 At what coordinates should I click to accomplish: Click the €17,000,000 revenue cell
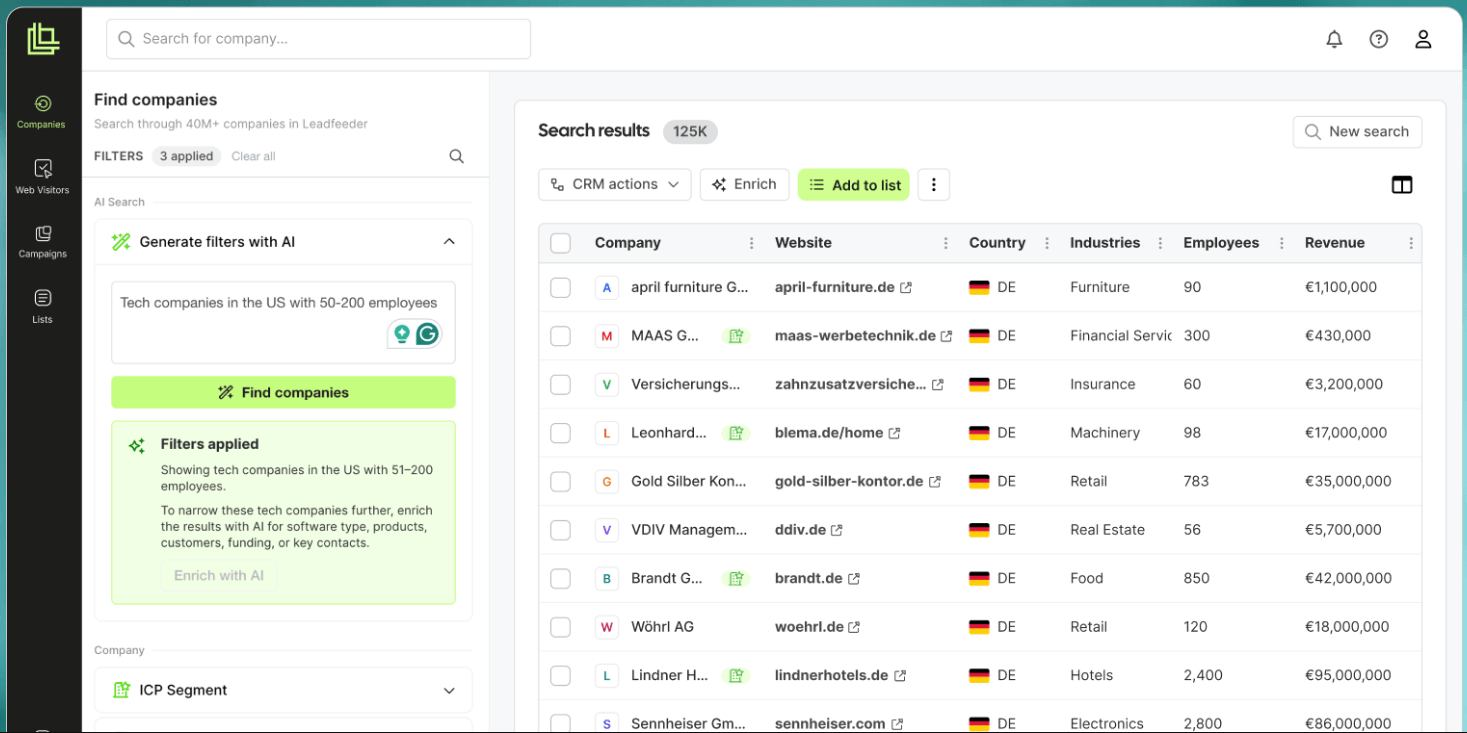(1346, 433)
